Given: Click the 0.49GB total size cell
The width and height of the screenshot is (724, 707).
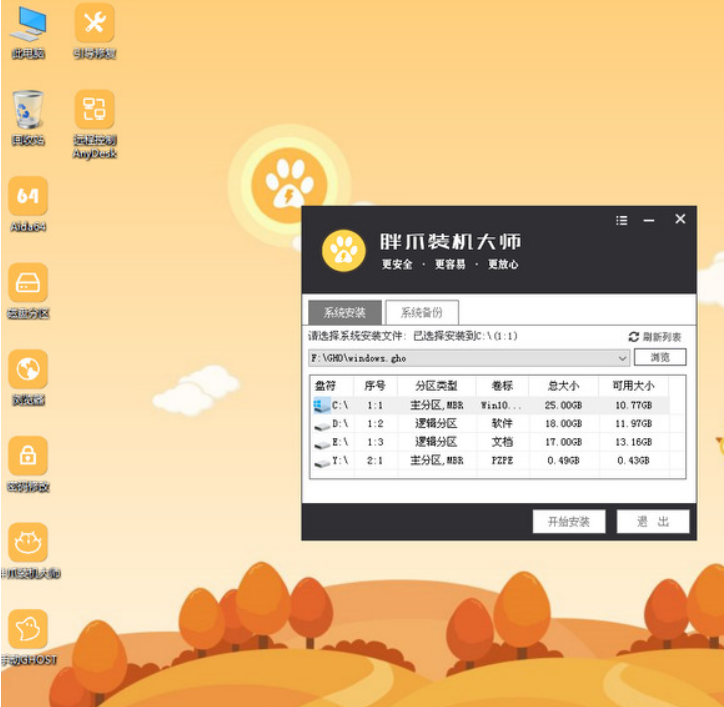Looking at the screenshot, I should coord(563,461).
